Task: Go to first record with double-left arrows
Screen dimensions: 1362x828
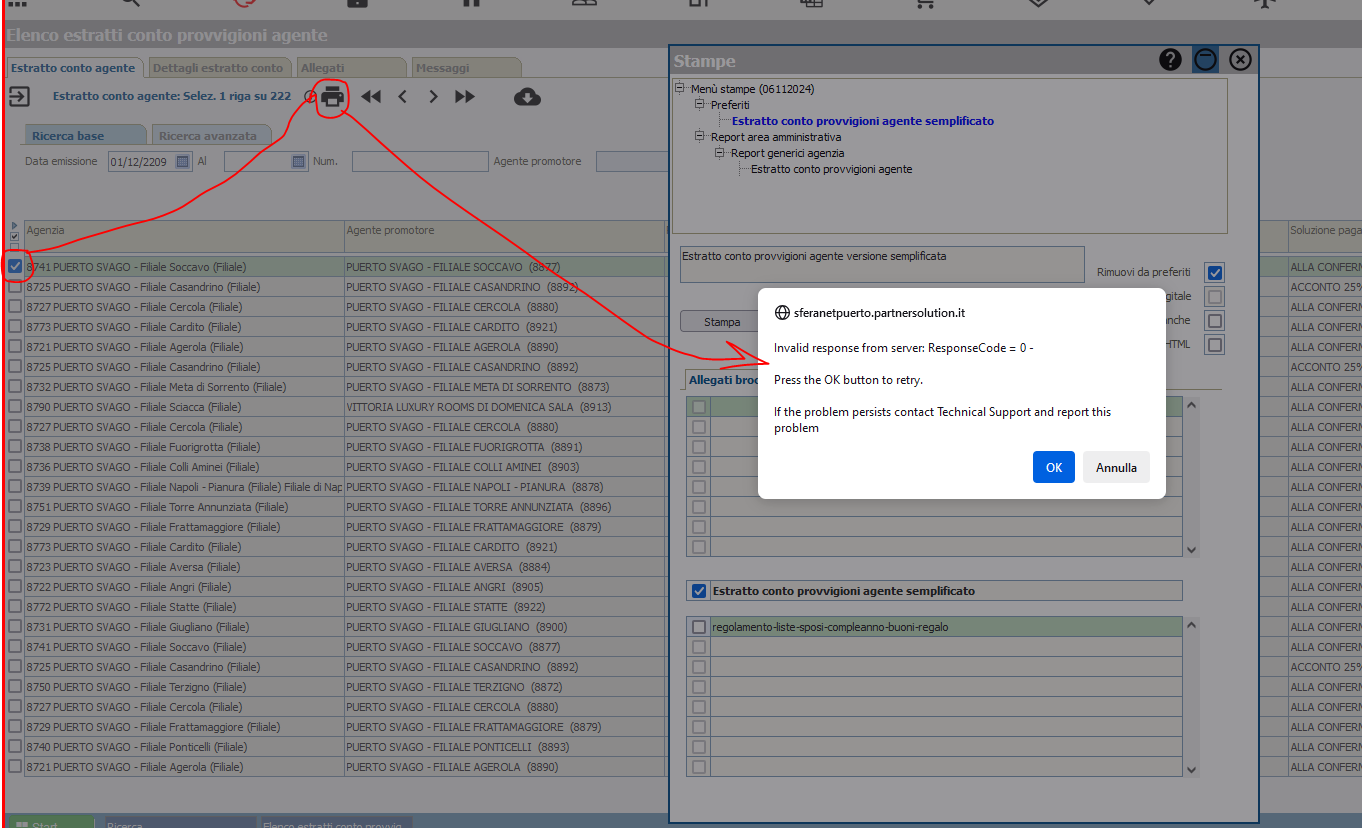Action: [x=371, y=97]
